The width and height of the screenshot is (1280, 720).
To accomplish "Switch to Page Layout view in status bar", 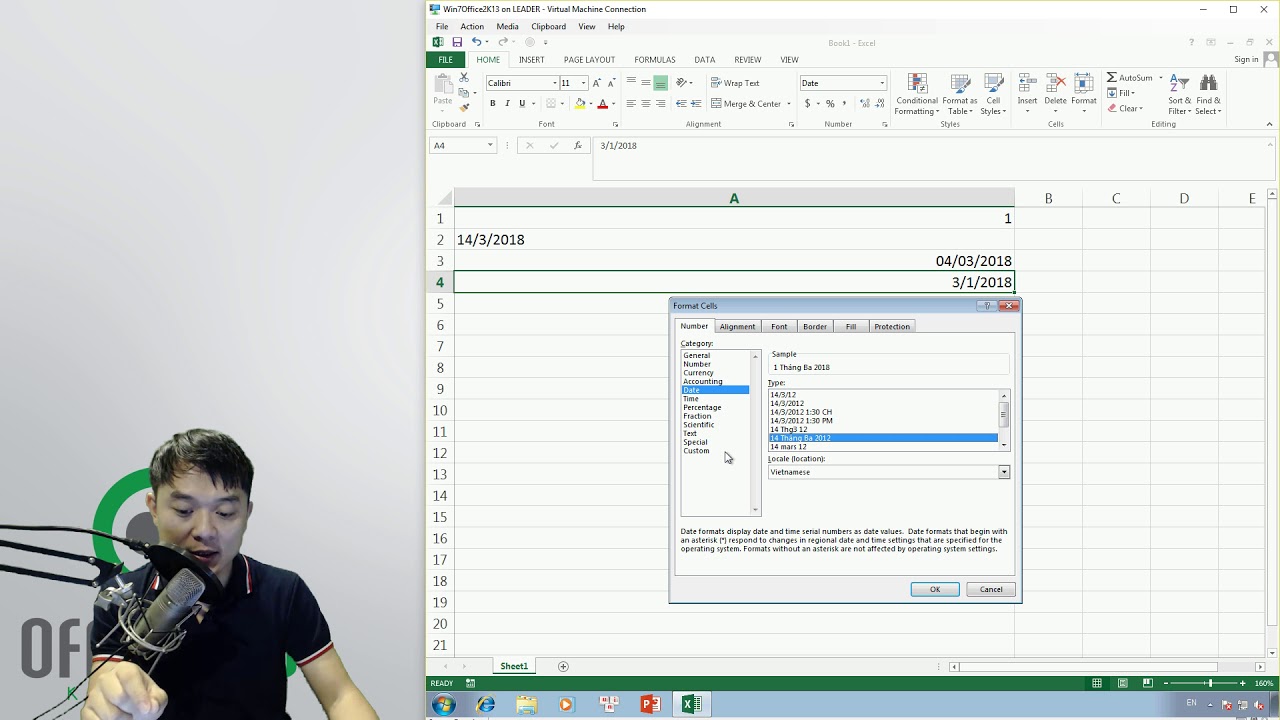I will pyautogui.click(x=1122, y=683).
